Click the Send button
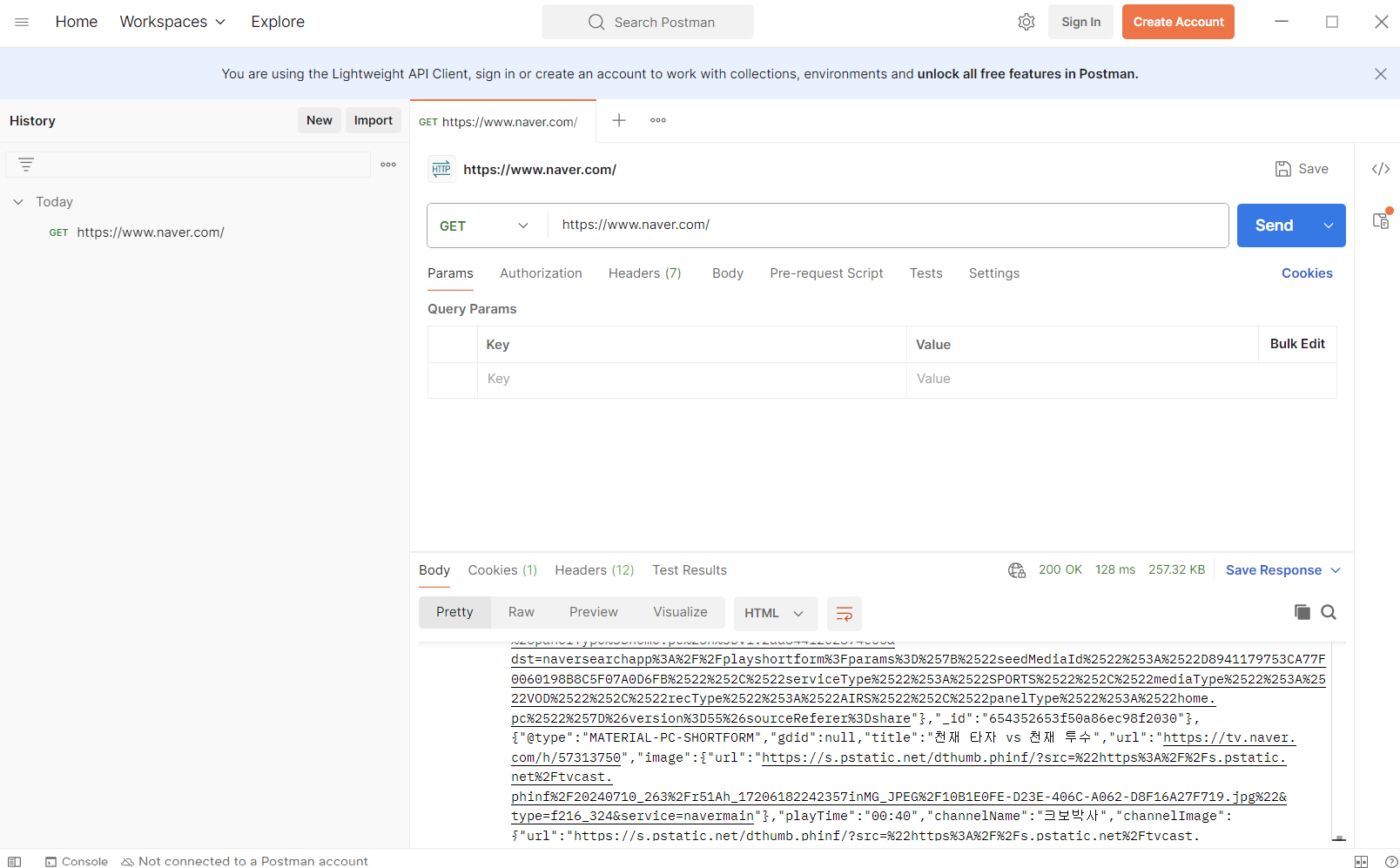 click(1275, 225)
